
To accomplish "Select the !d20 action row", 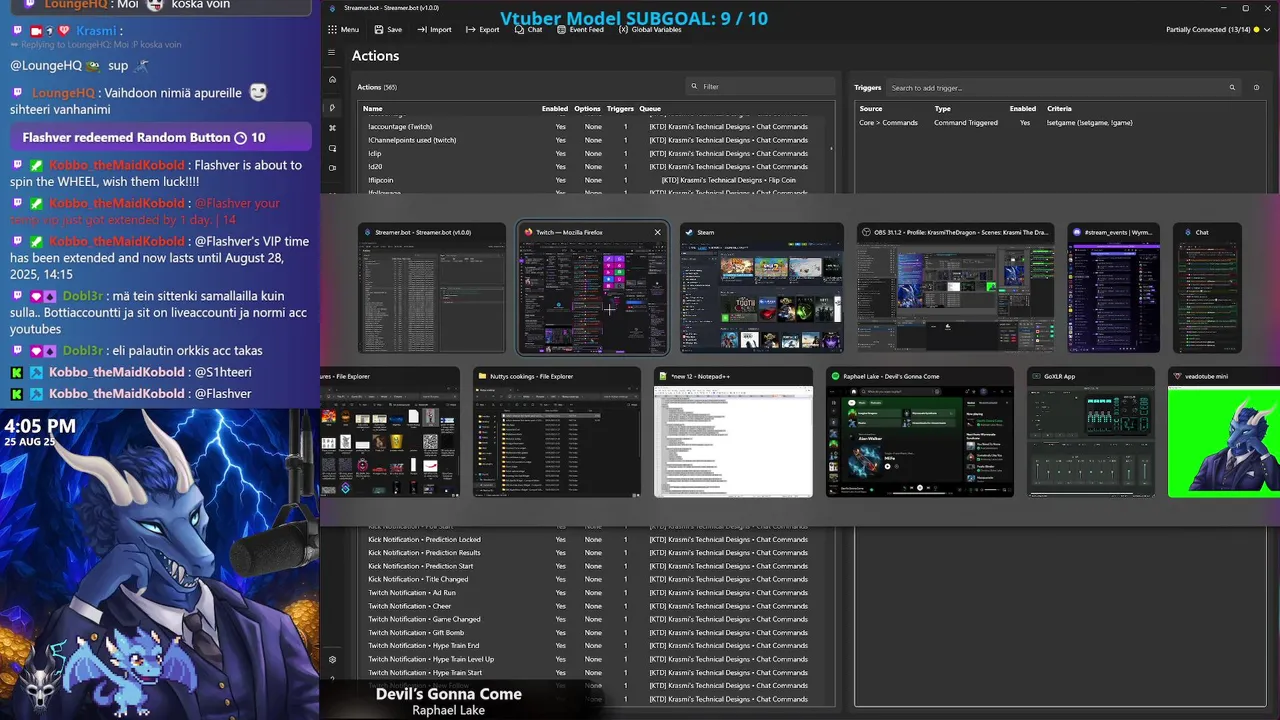I will tap(595, 167).
